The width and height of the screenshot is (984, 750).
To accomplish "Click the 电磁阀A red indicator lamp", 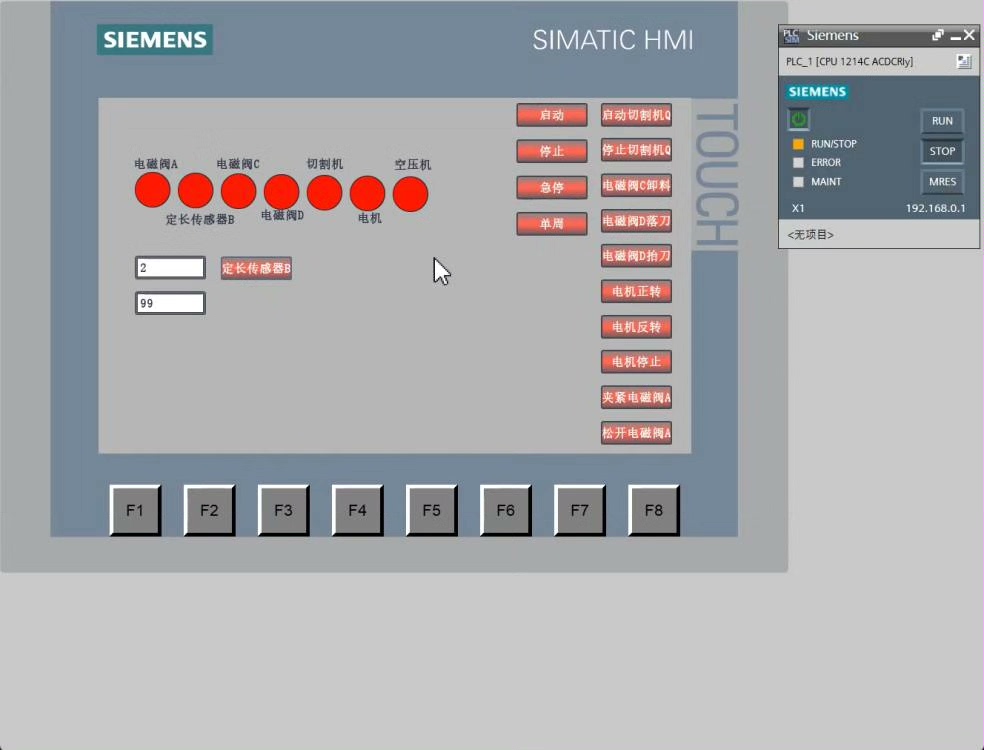I will tap(152, 190).
